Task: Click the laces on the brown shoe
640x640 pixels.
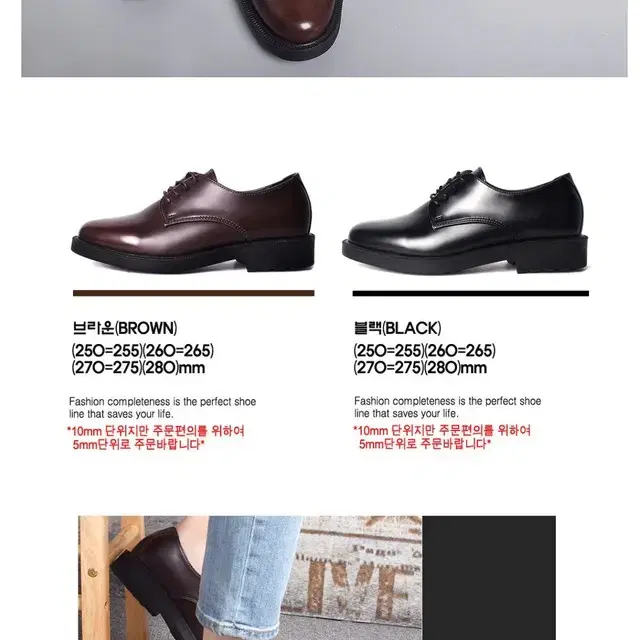Action: (181, 188)
